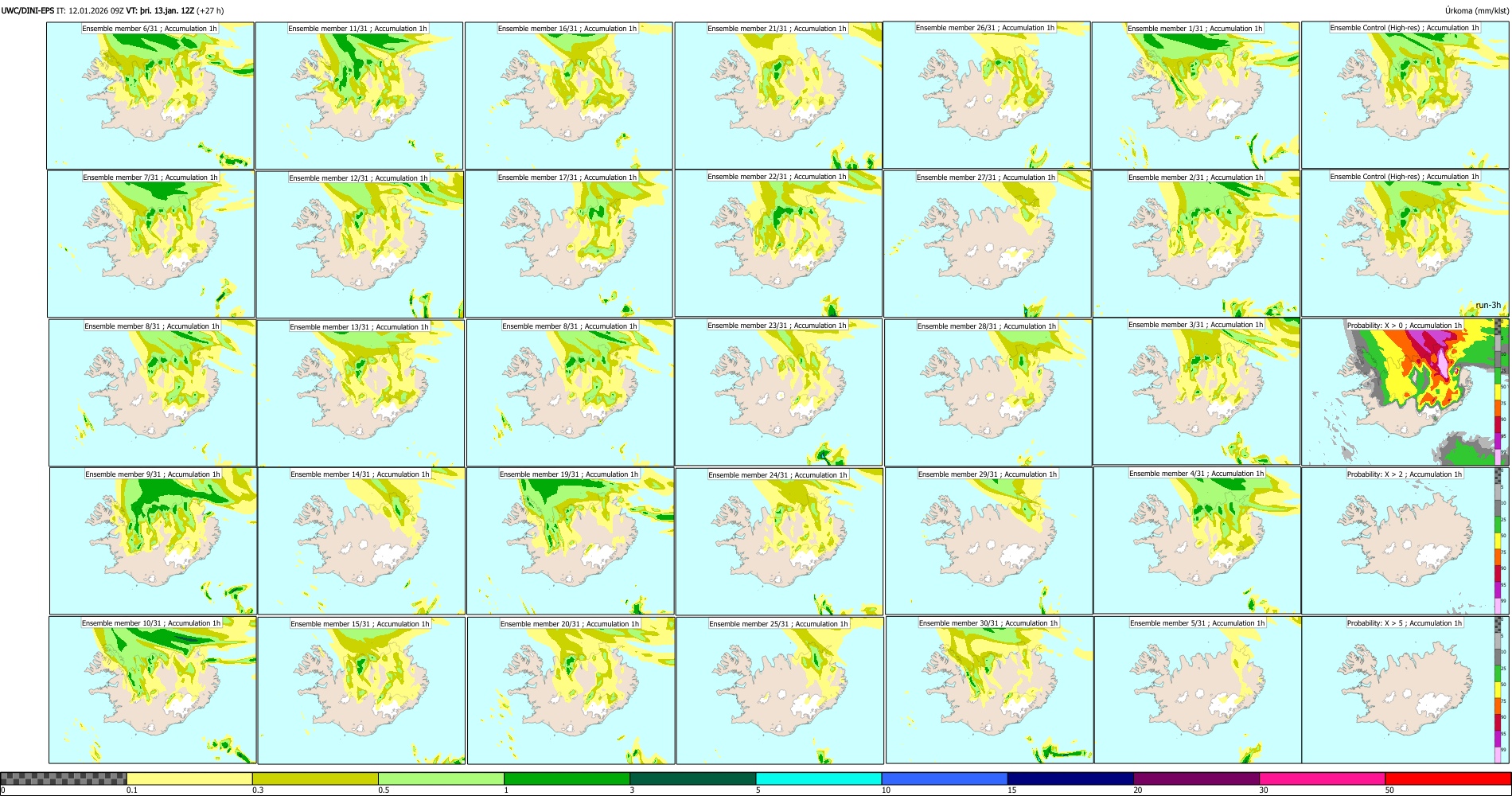This screenshot has width=1512, height=796.
Task: Select the Ensemble member 12/31 map panel
Action: coord(360,244)
